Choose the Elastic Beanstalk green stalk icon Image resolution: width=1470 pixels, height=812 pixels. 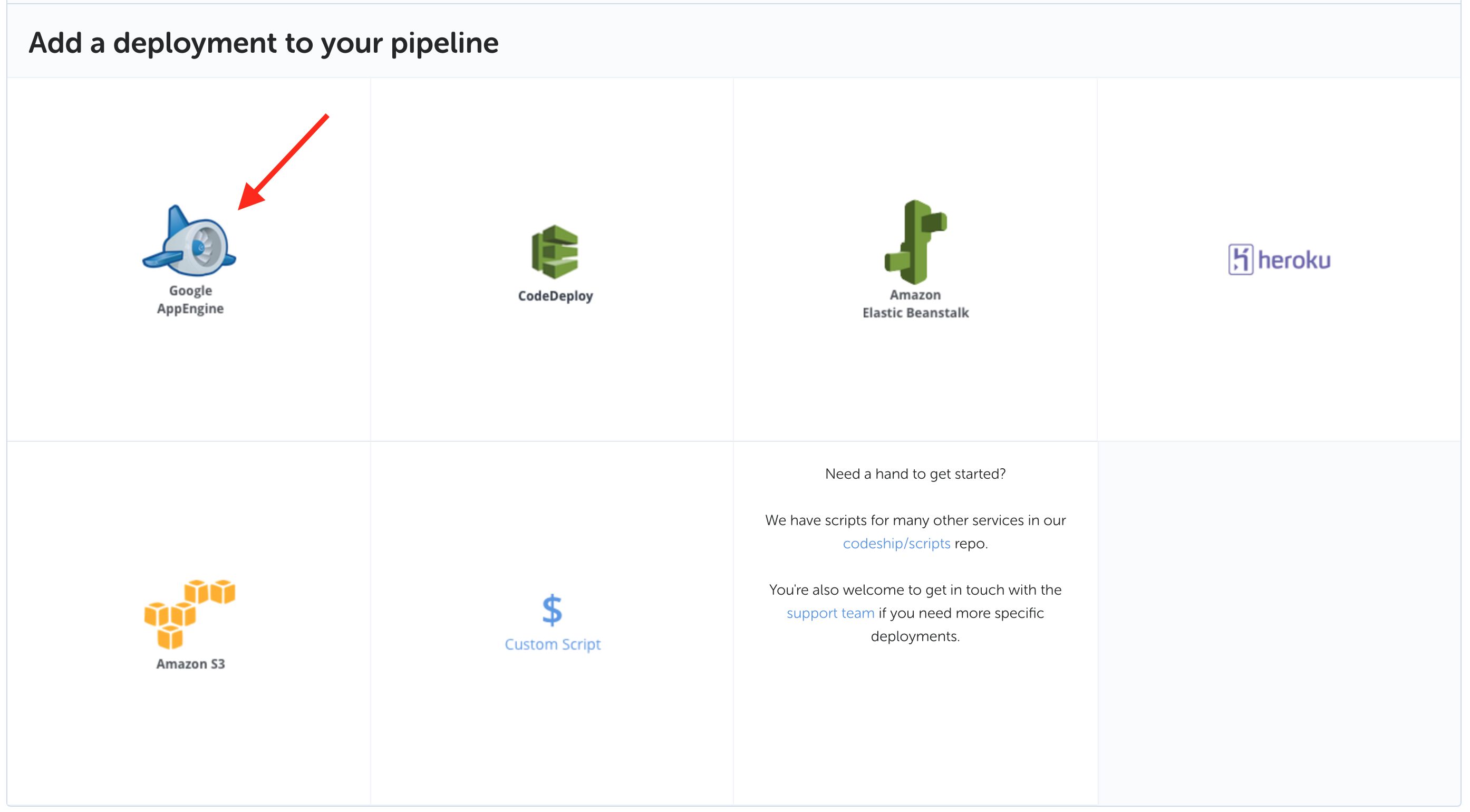coord(915,242)
